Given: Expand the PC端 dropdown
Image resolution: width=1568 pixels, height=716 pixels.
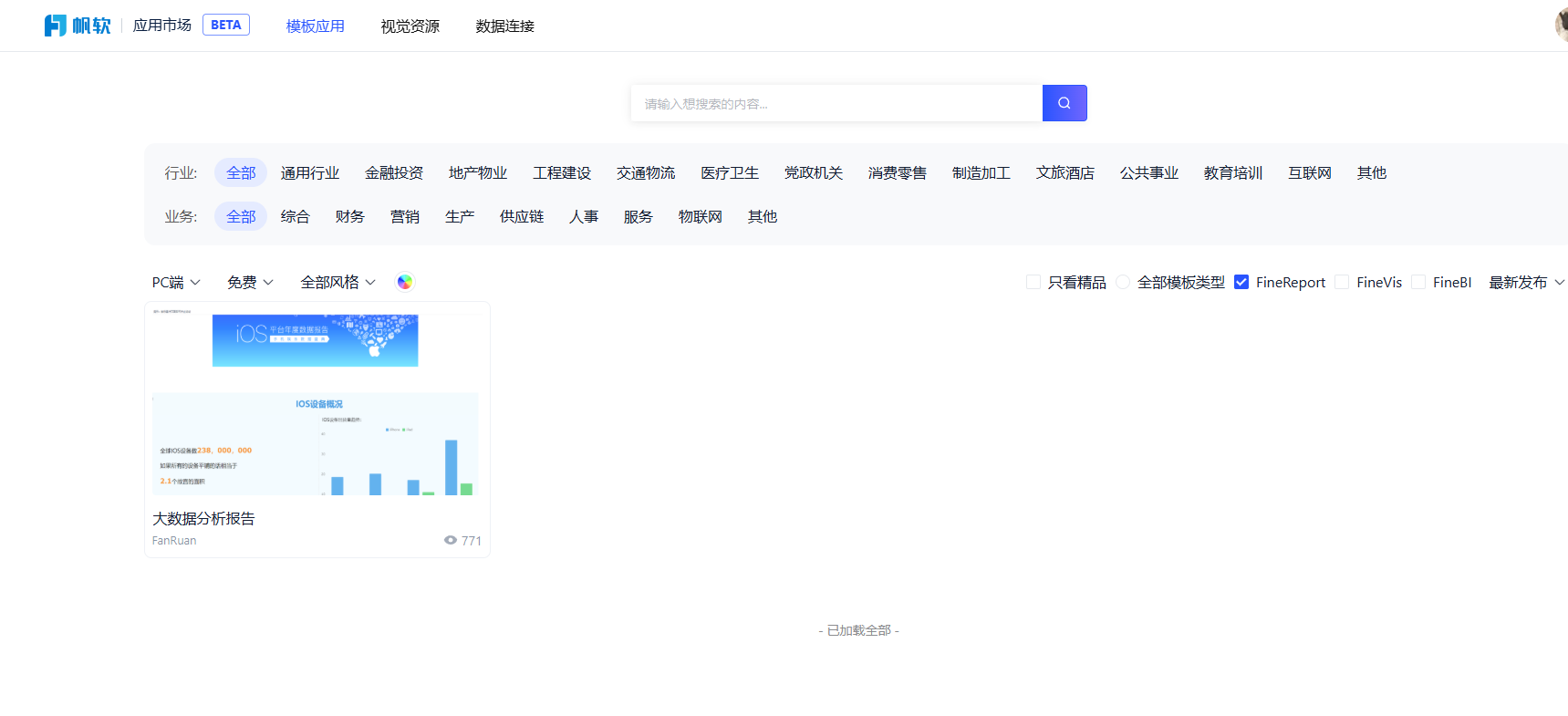Looking at the screenshot, I should point(176,283).
